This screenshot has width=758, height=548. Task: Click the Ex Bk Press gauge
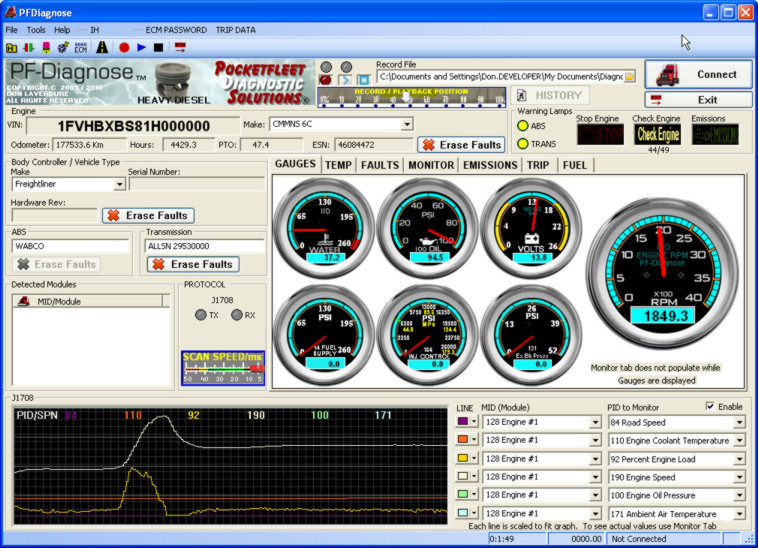[x=531, y=334]
